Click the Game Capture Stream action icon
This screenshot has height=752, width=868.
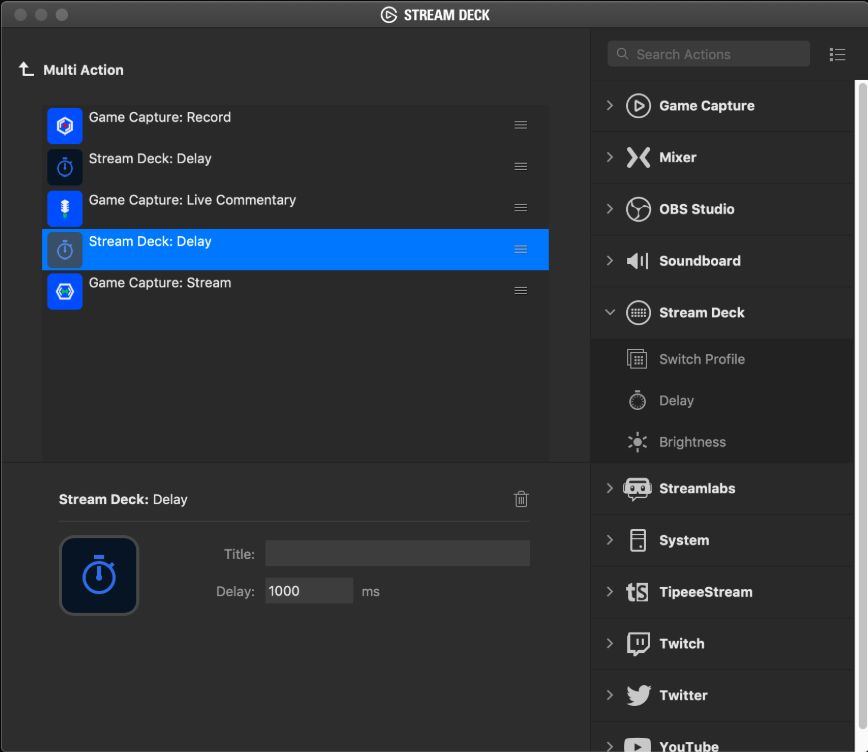[65, 291]
